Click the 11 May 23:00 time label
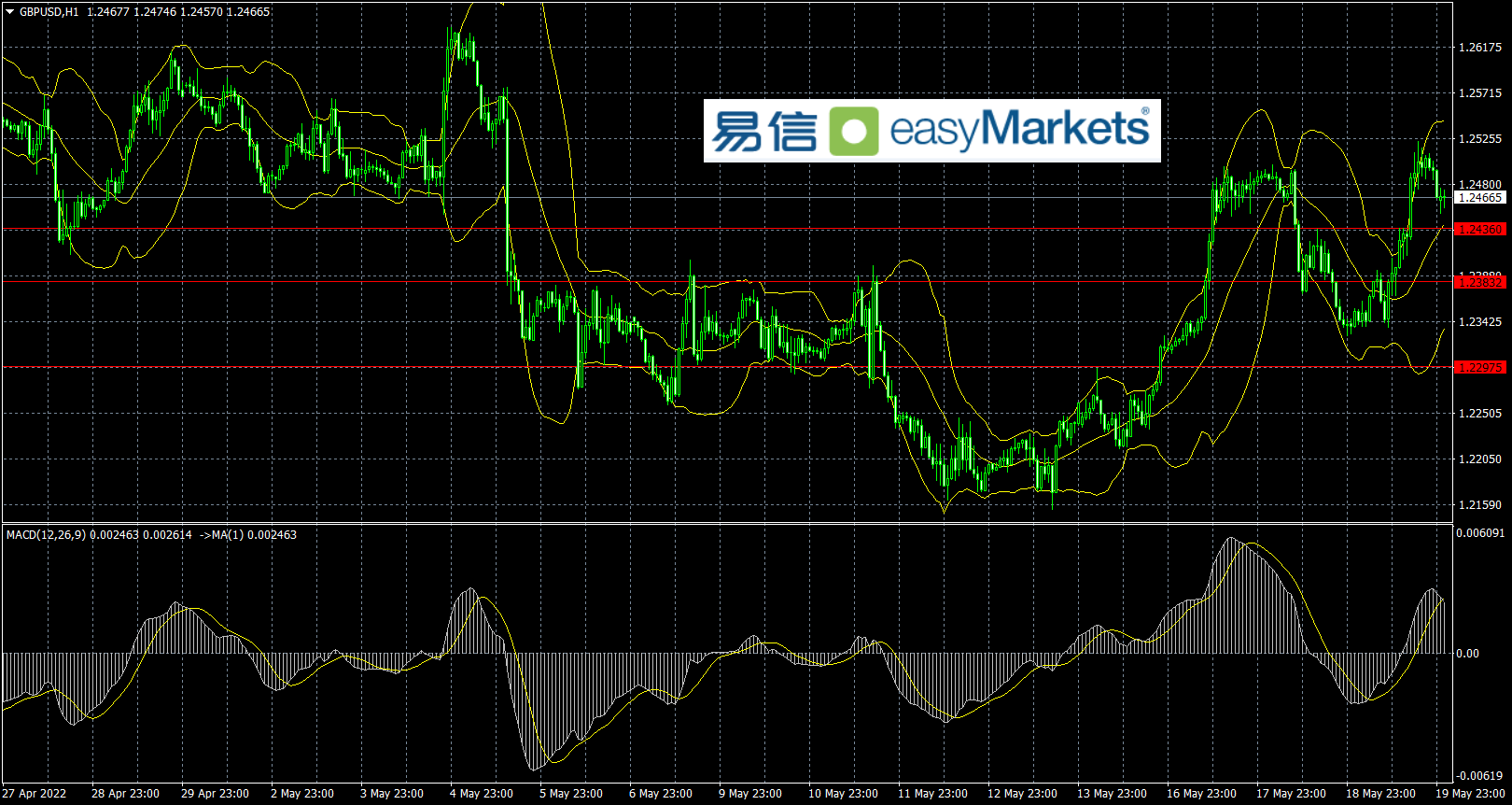The image size is (1512, 805). (x=932, y=794)
